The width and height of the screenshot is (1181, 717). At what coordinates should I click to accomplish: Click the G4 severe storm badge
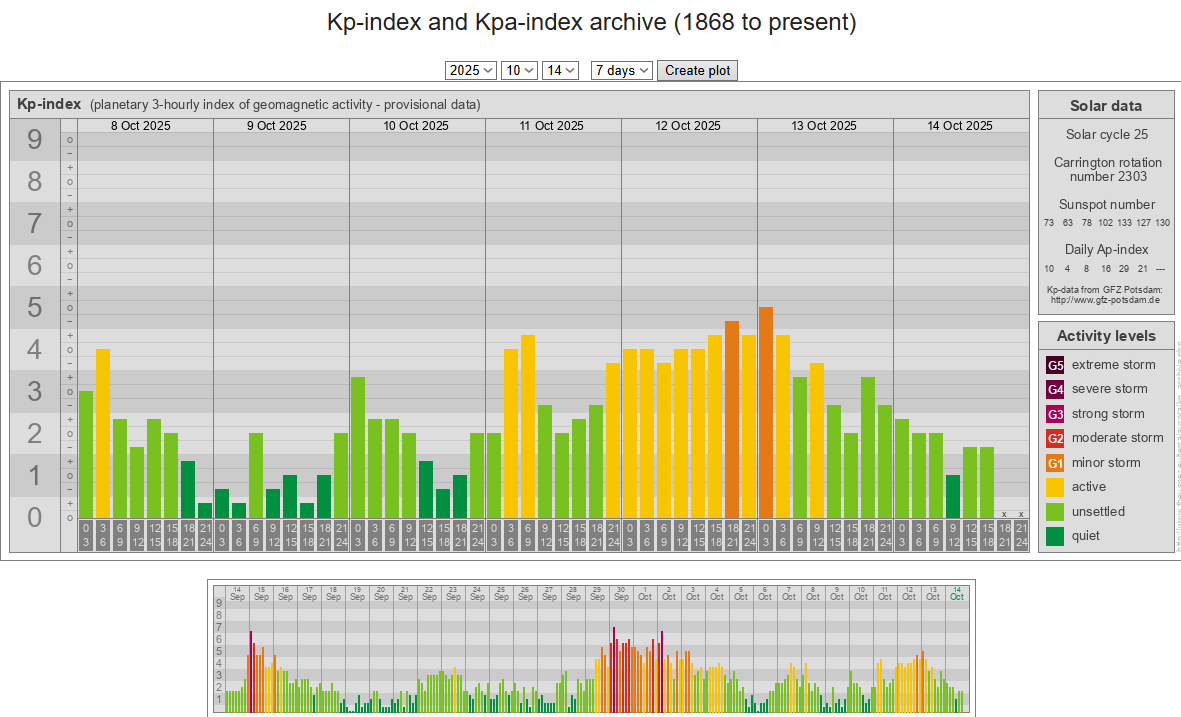click(x=1055, y=389)
